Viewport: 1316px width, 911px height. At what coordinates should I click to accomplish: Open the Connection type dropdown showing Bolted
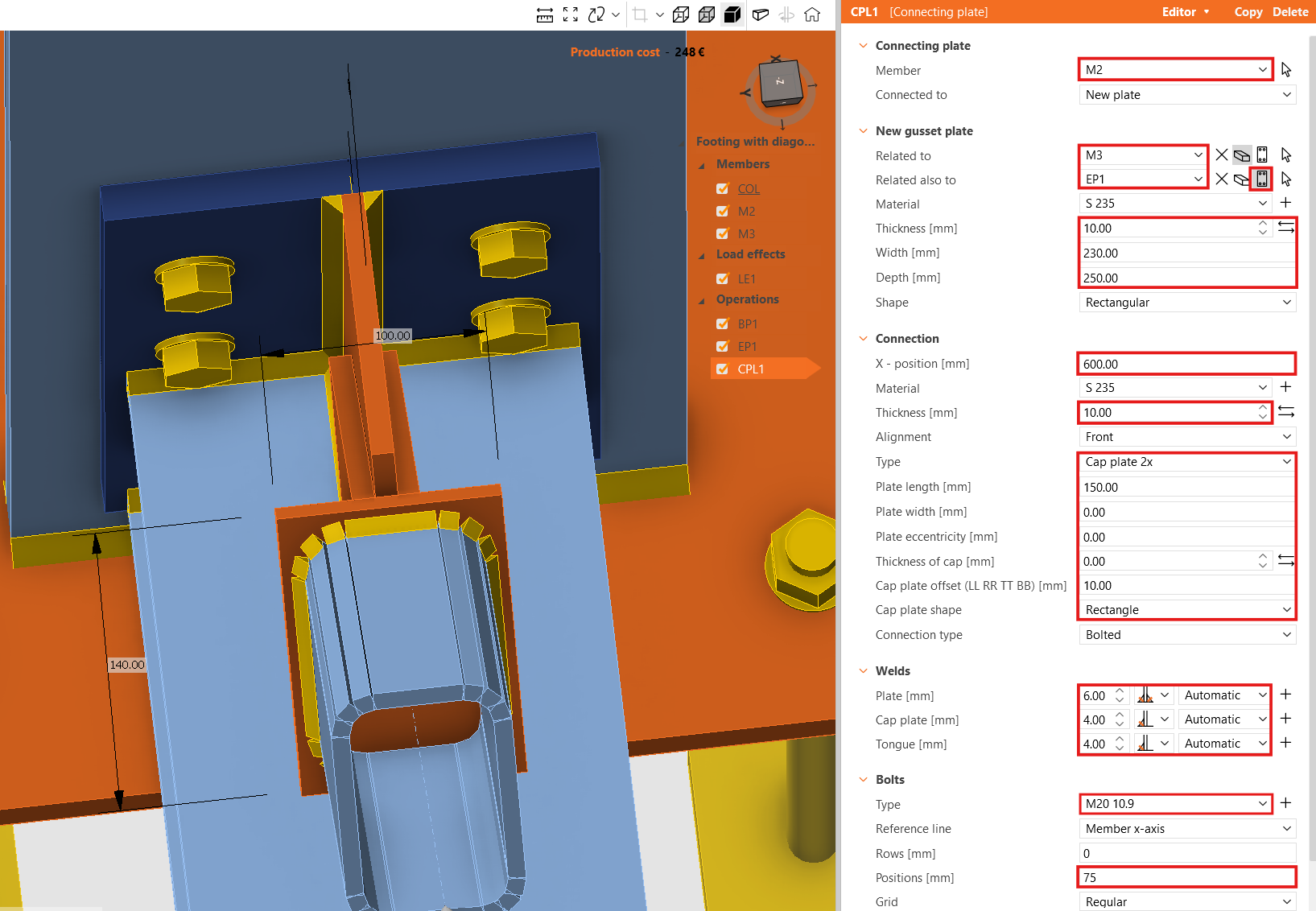1186,635
